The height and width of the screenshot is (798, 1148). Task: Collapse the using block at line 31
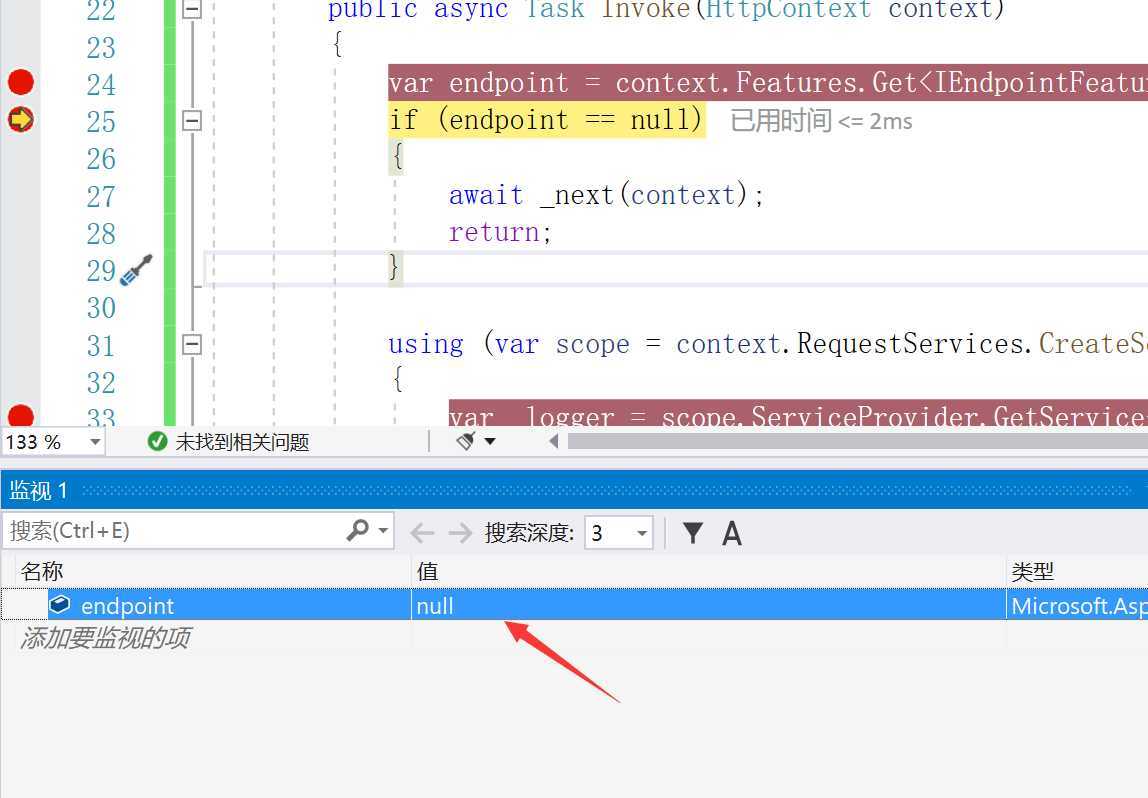[x=192, y=344]
